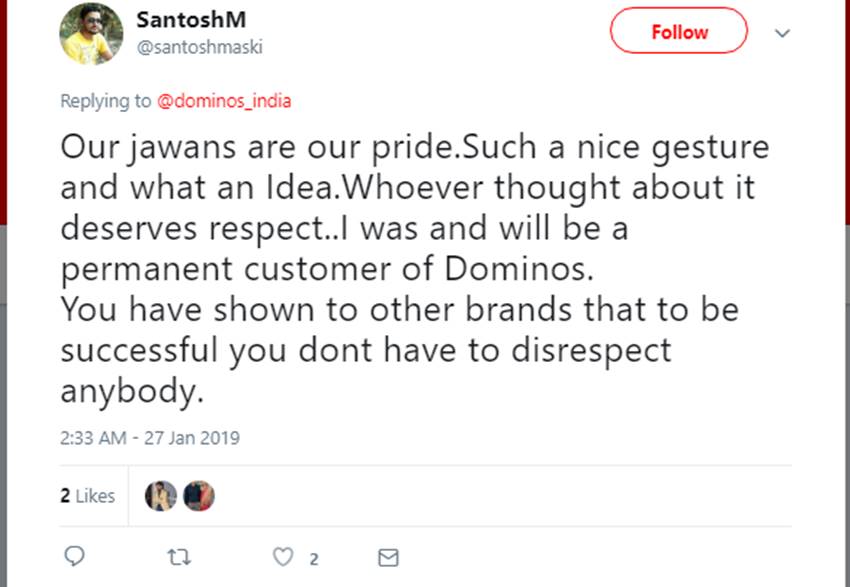Expand the tweet options chevron menu
The image size is (850, 587).
click(783, 33)
